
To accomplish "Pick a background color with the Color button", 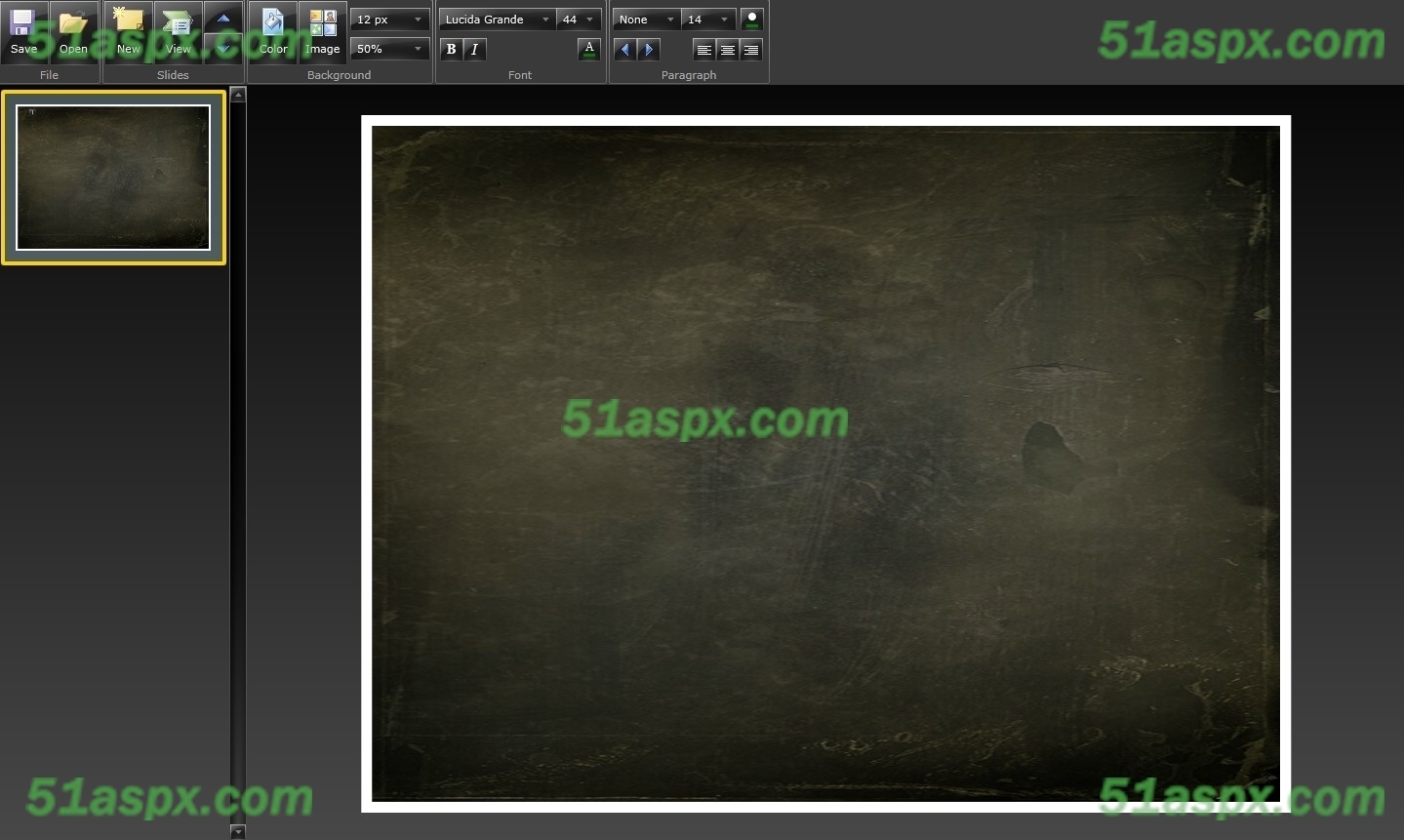I will tap(273, 33).
